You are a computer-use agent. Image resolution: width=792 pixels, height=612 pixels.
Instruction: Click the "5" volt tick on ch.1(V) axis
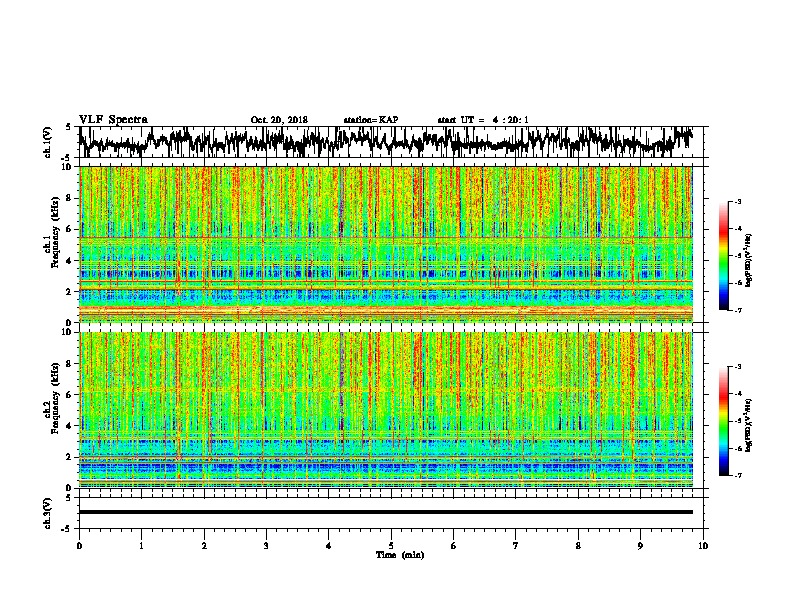(68, 127)
